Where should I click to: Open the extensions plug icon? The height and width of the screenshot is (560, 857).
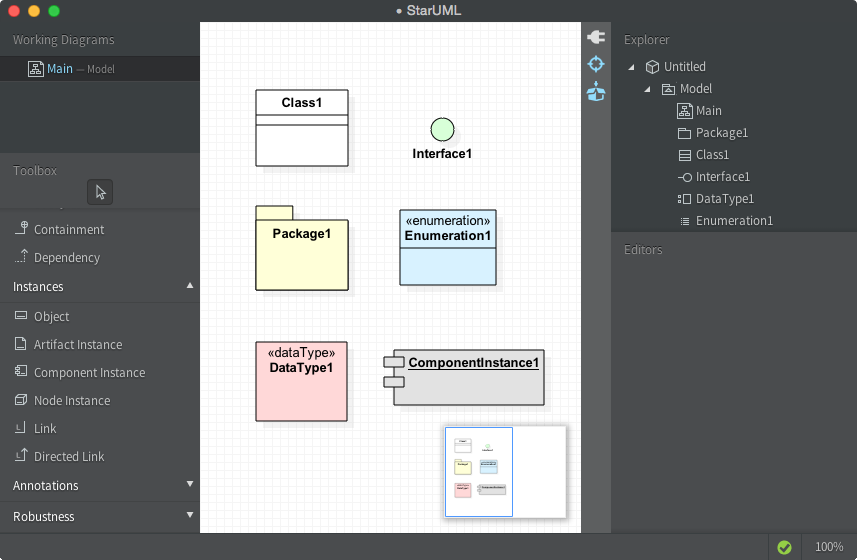[596, 37]
